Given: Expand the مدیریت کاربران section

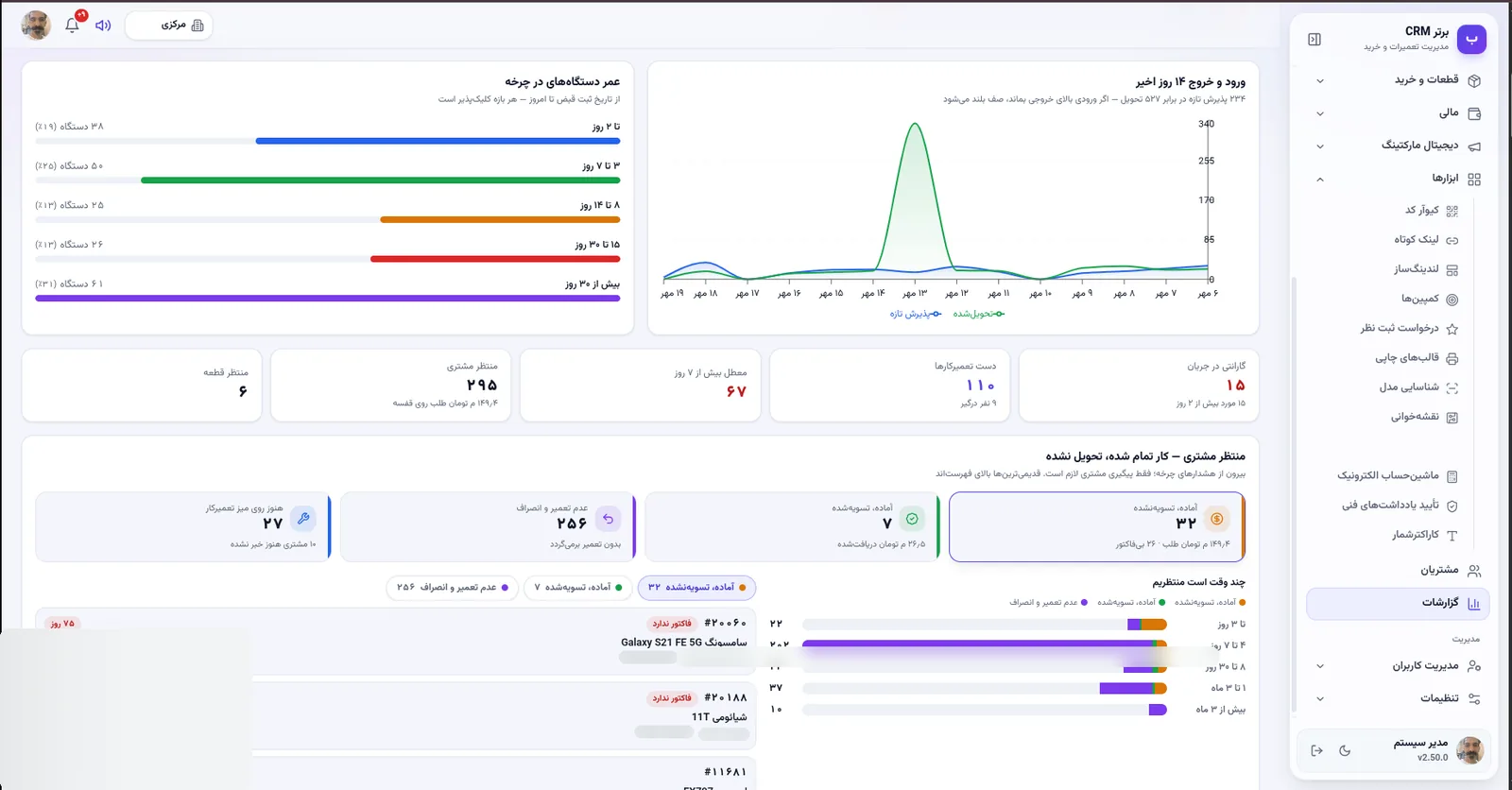Looking at the screenshot, I should click(x=1399, y=666).
